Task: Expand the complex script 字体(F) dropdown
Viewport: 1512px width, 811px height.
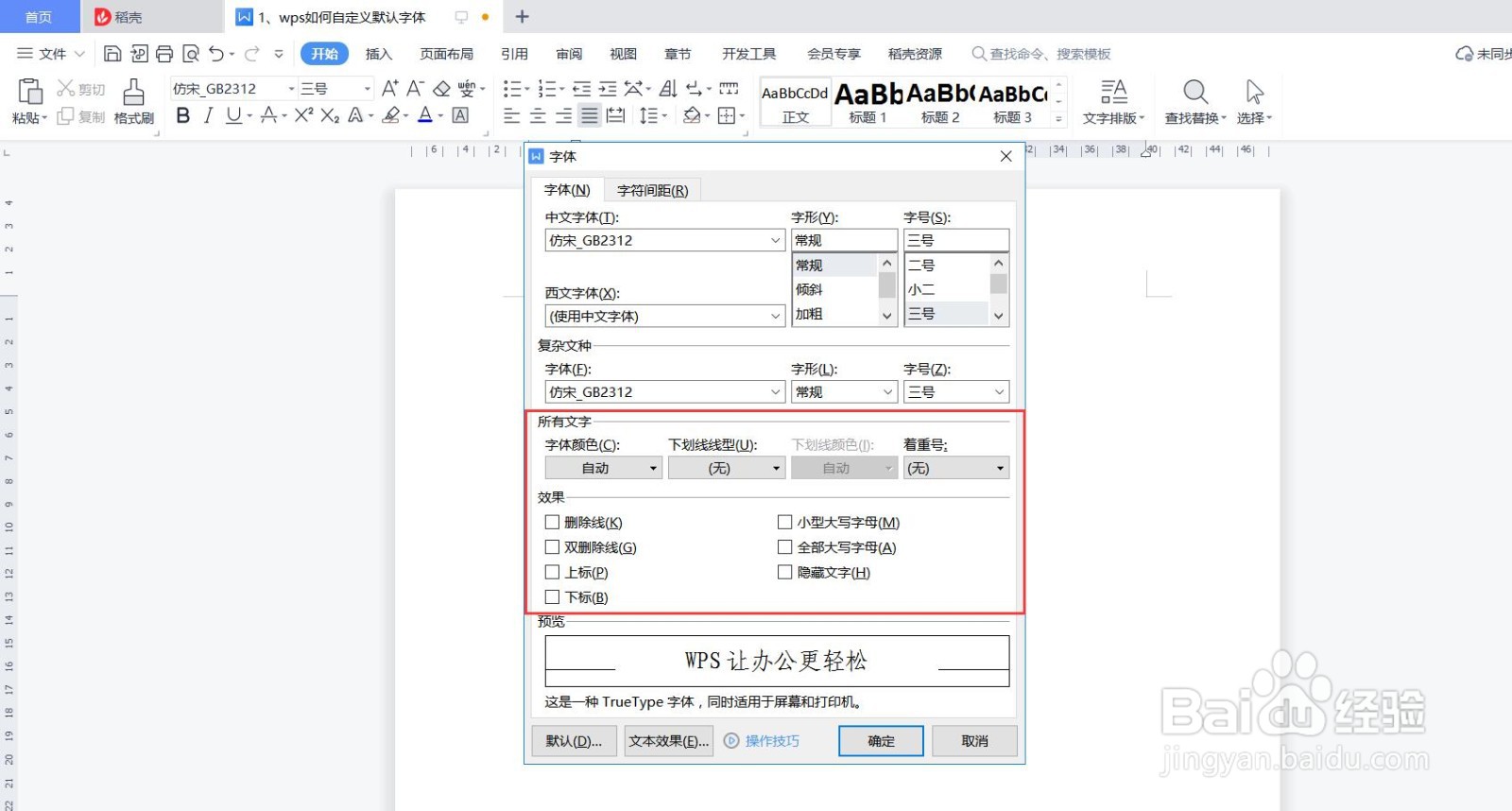Action: [x=664, y=391]
